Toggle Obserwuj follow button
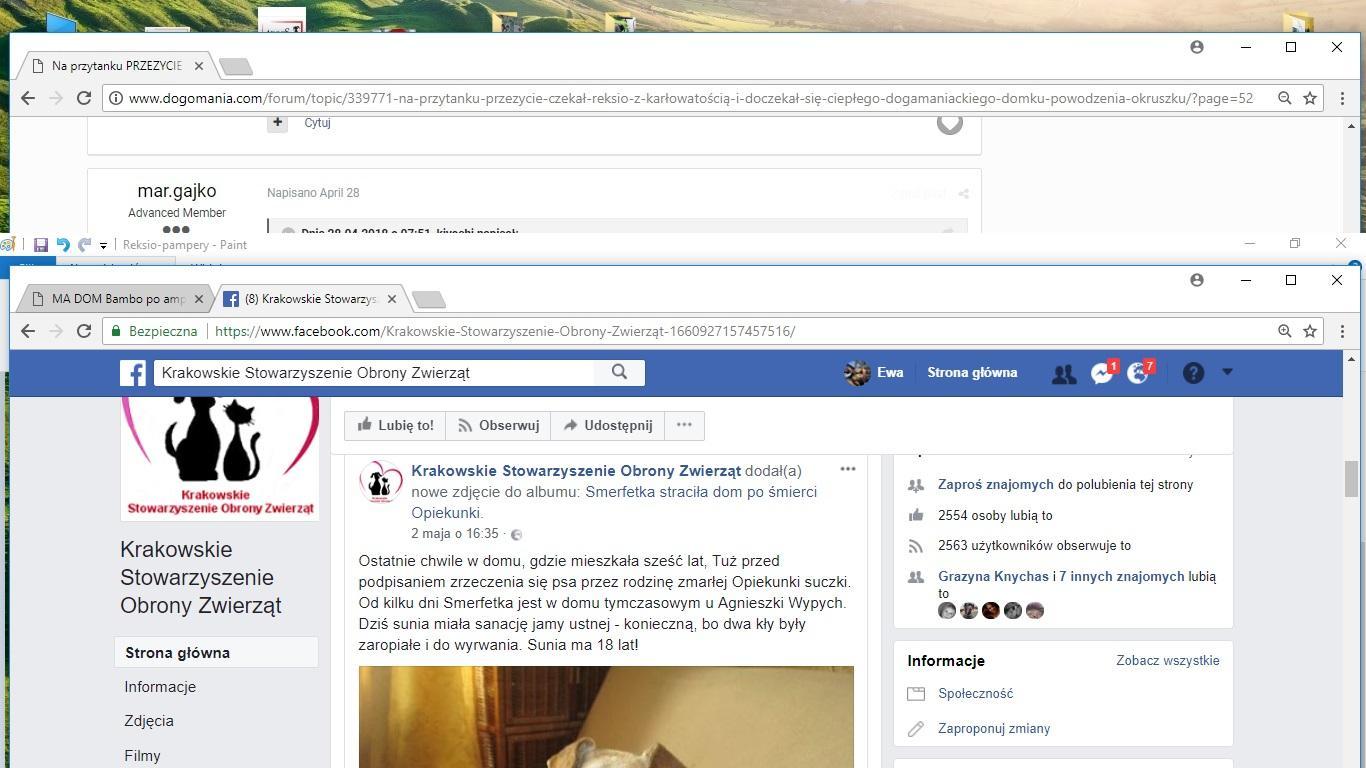 point(498,425)
